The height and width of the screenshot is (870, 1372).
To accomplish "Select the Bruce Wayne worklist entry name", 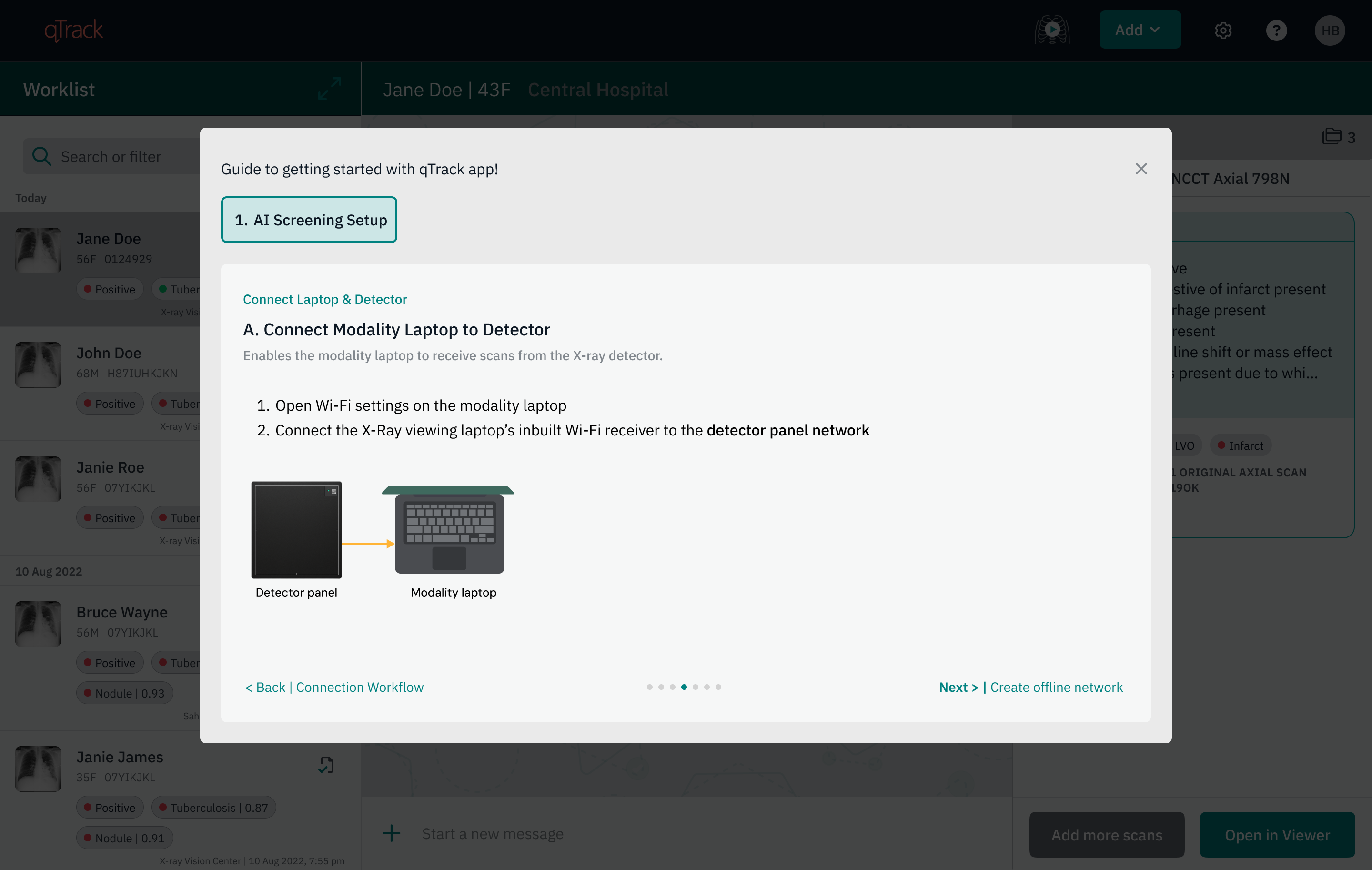I will (x=122, y=612).
